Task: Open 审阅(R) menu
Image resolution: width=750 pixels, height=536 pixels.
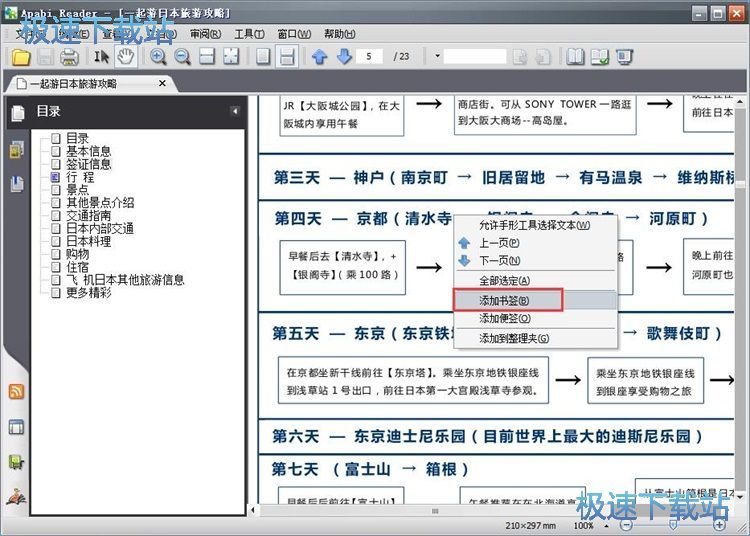Action: (205, 34)
